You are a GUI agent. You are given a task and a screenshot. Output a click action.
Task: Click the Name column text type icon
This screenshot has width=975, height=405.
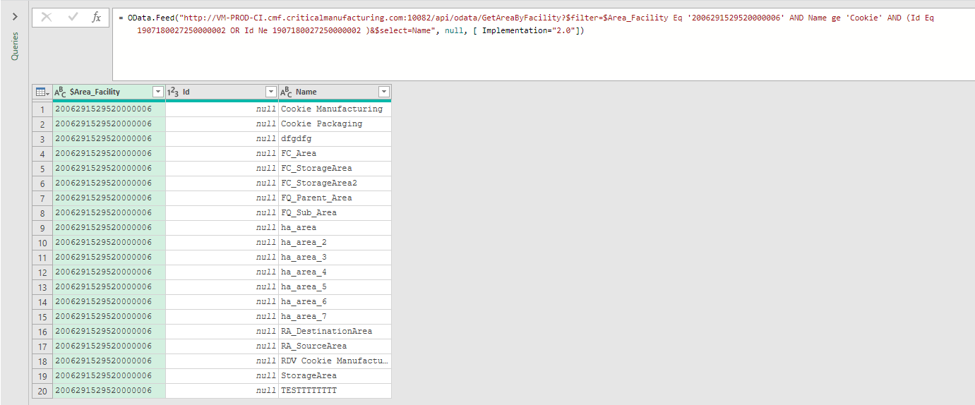[x=286, y=92]
